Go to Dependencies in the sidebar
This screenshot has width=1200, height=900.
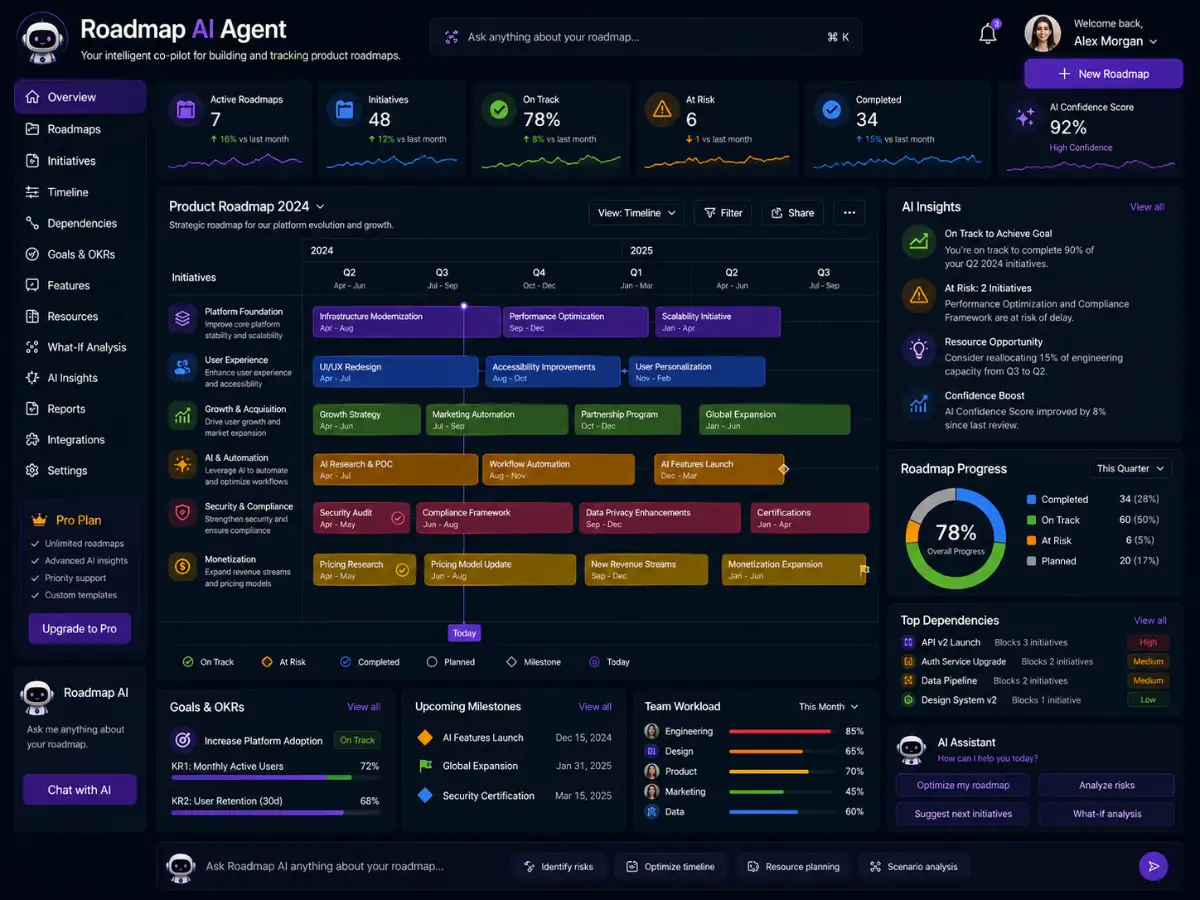tap(80, 223)
